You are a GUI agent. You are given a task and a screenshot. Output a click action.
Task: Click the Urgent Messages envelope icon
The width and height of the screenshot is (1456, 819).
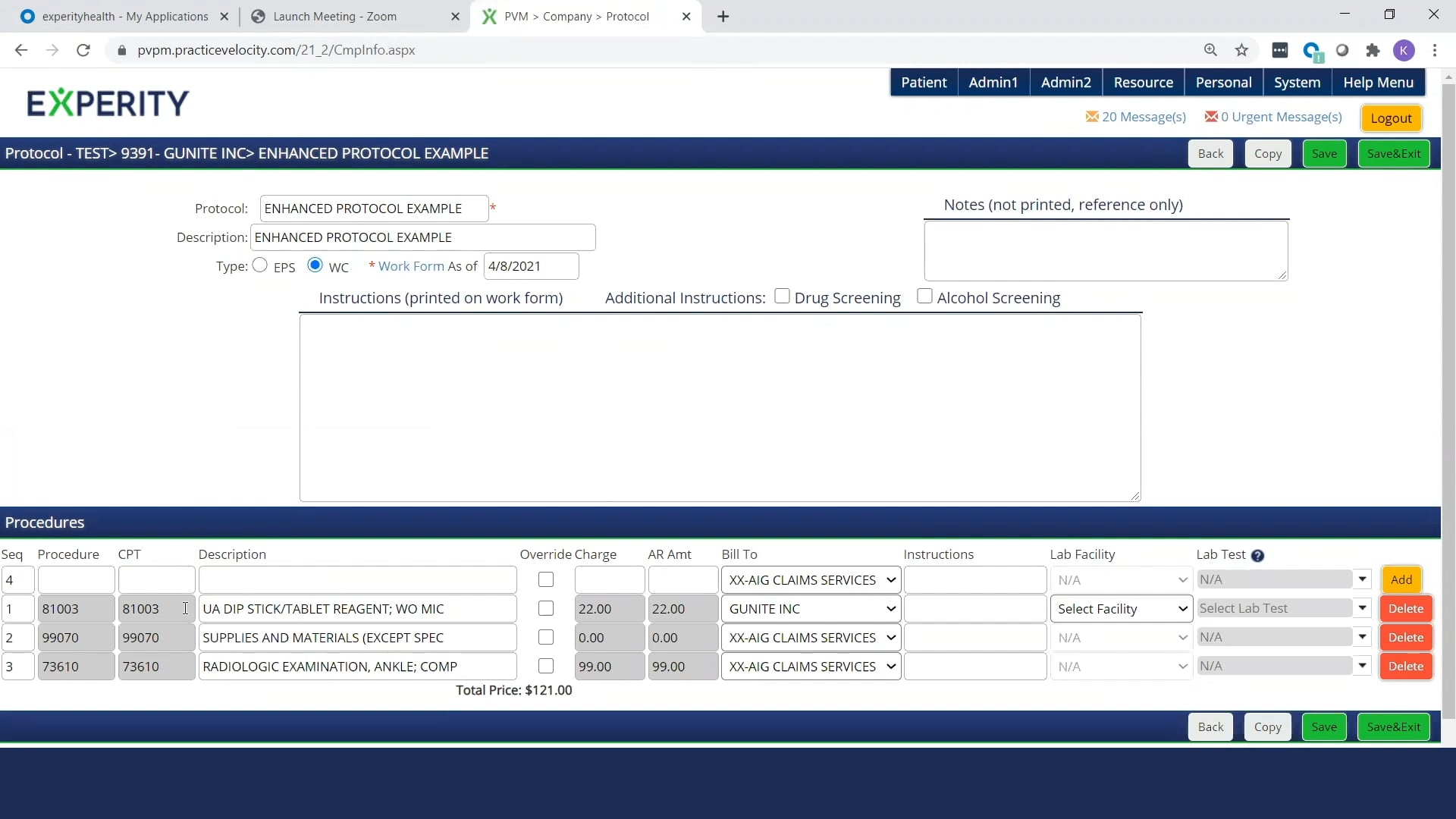coord(1211,117)
